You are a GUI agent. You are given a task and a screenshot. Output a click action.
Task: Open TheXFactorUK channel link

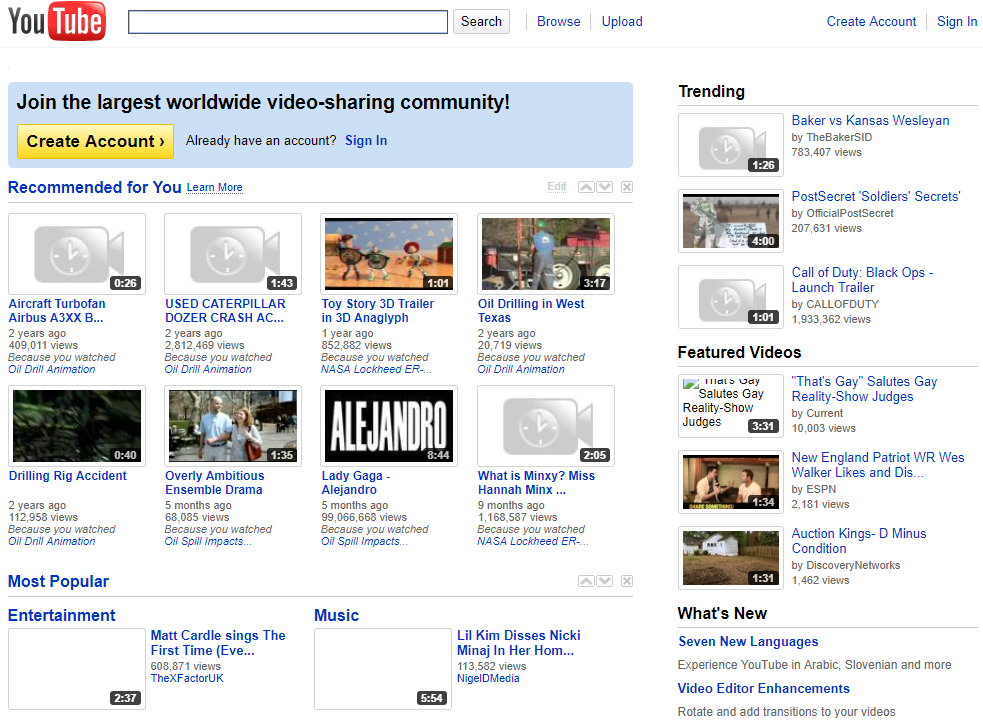point(187,678)
